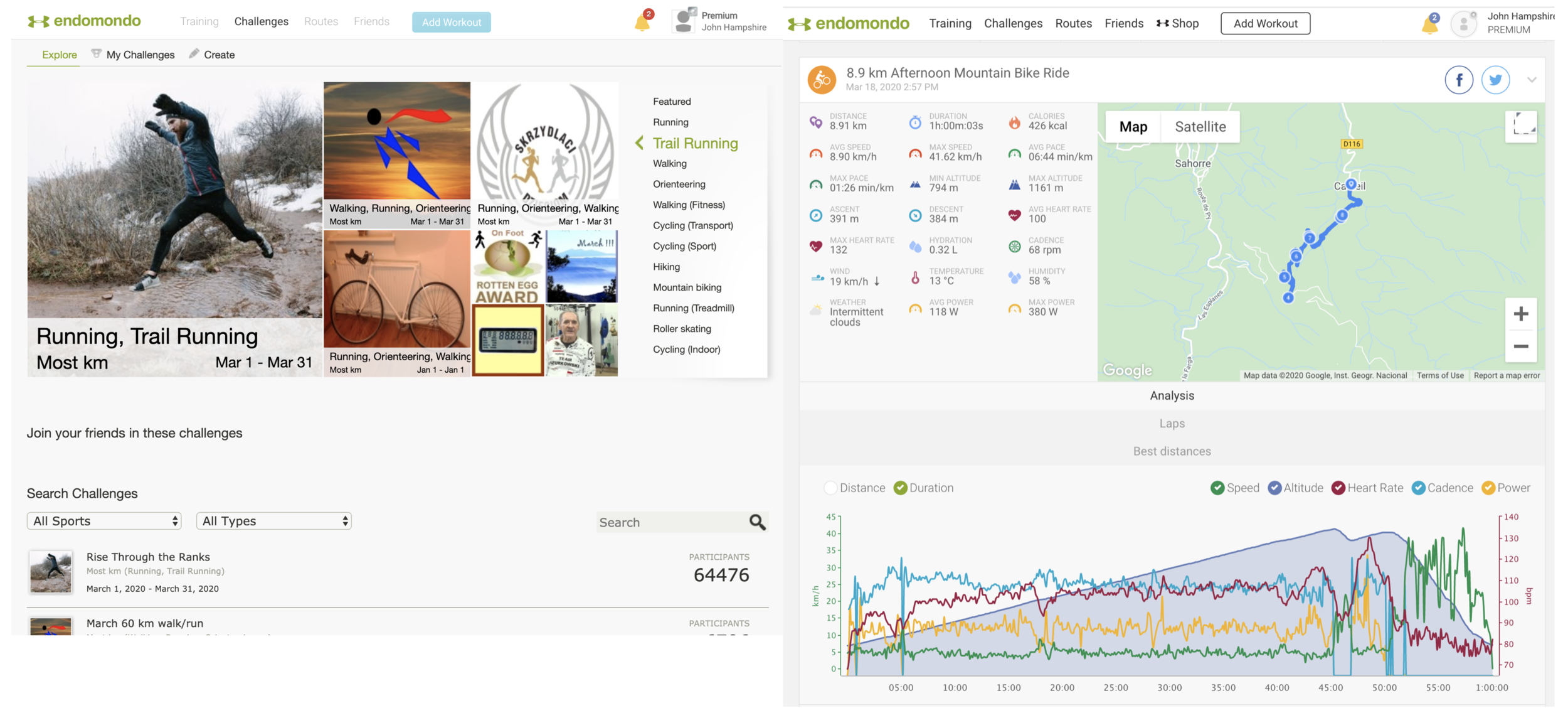Viewport: 1568px width, 718px height.
Task: Click the Ascent stat icon
Action: (x=815, y=215)
